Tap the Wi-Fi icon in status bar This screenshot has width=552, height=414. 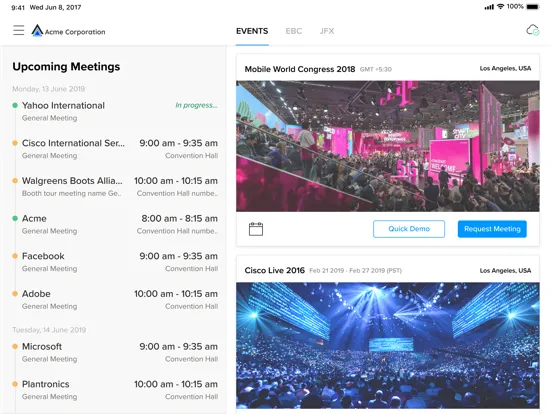[x=500, y=7]
